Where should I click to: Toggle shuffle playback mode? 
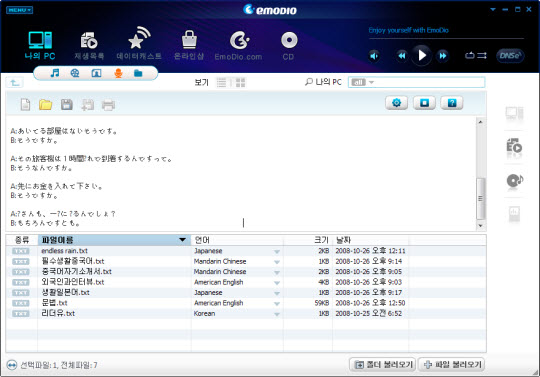click(x=482, y=55)
